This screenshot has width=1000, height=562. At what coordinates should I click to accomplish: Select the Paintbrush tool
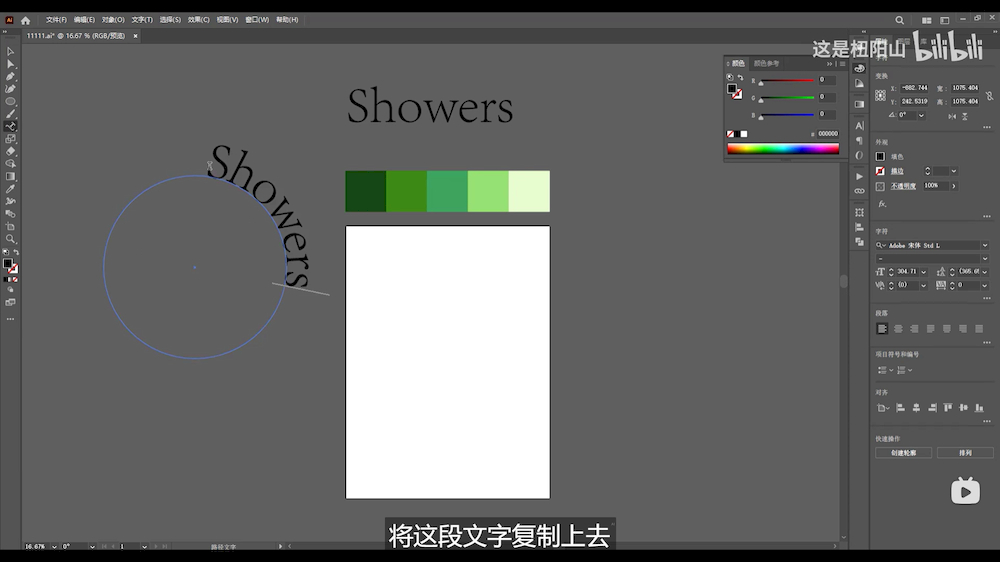[x=10, y=114]
